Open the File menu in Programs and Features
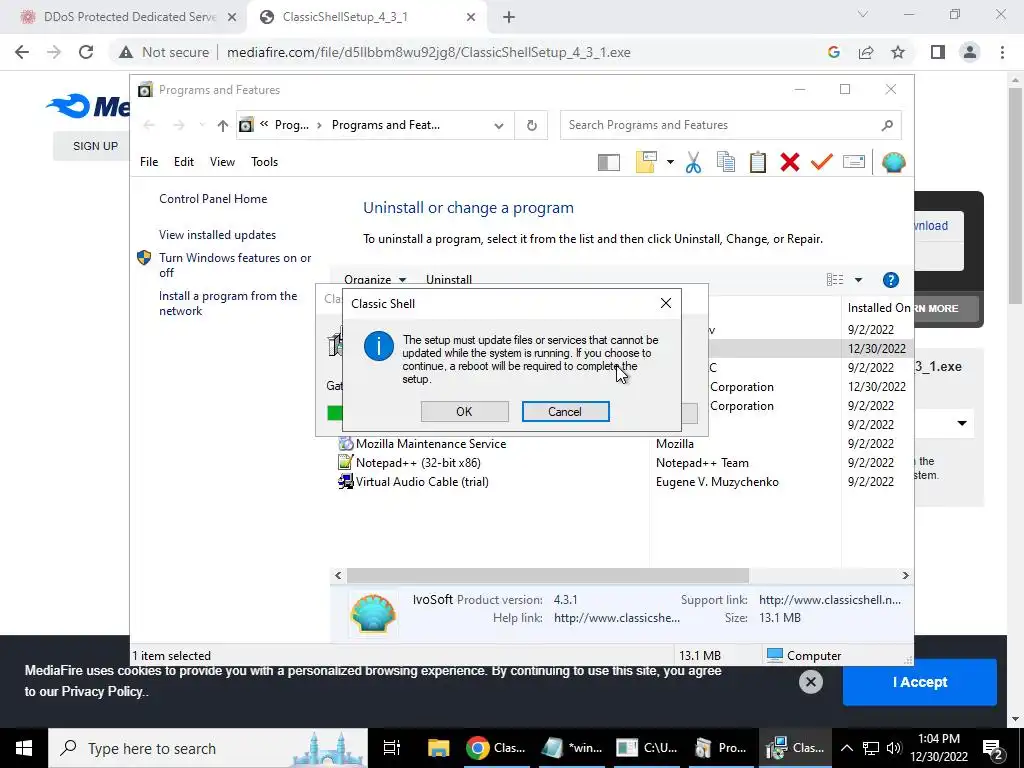 tap(149, 162)
